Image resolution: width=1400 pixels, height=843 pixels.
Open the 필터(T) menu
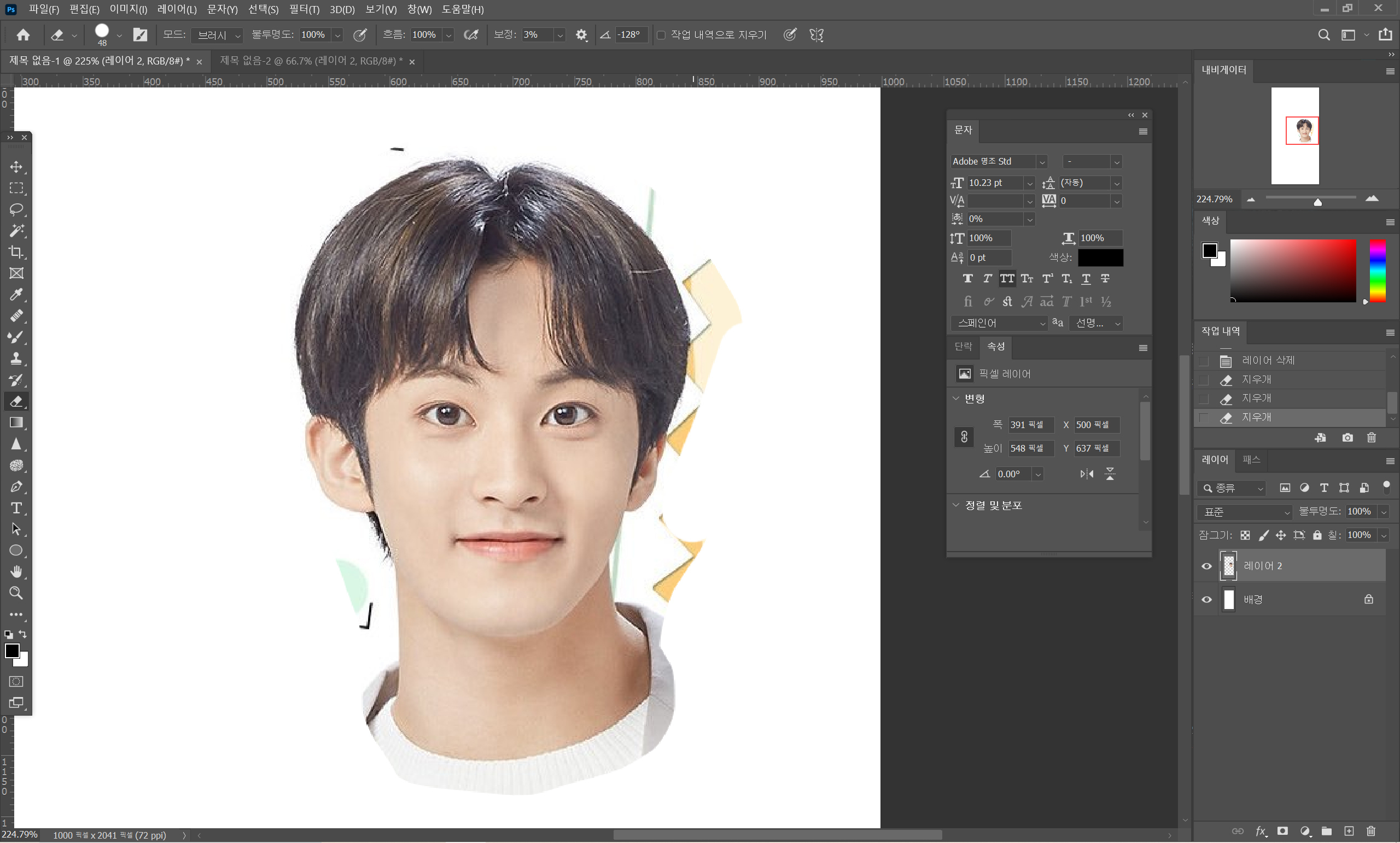[304, 10]
